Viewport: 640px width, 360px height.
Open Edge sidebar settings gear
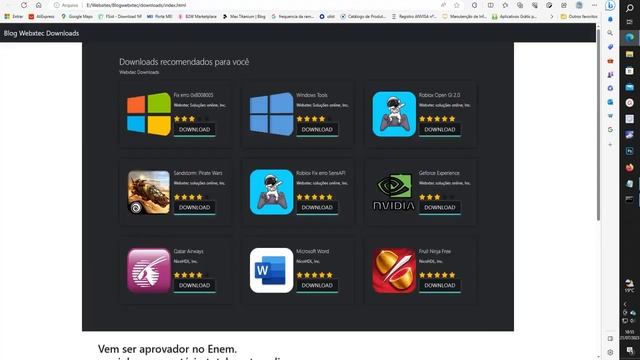(610, 352)
